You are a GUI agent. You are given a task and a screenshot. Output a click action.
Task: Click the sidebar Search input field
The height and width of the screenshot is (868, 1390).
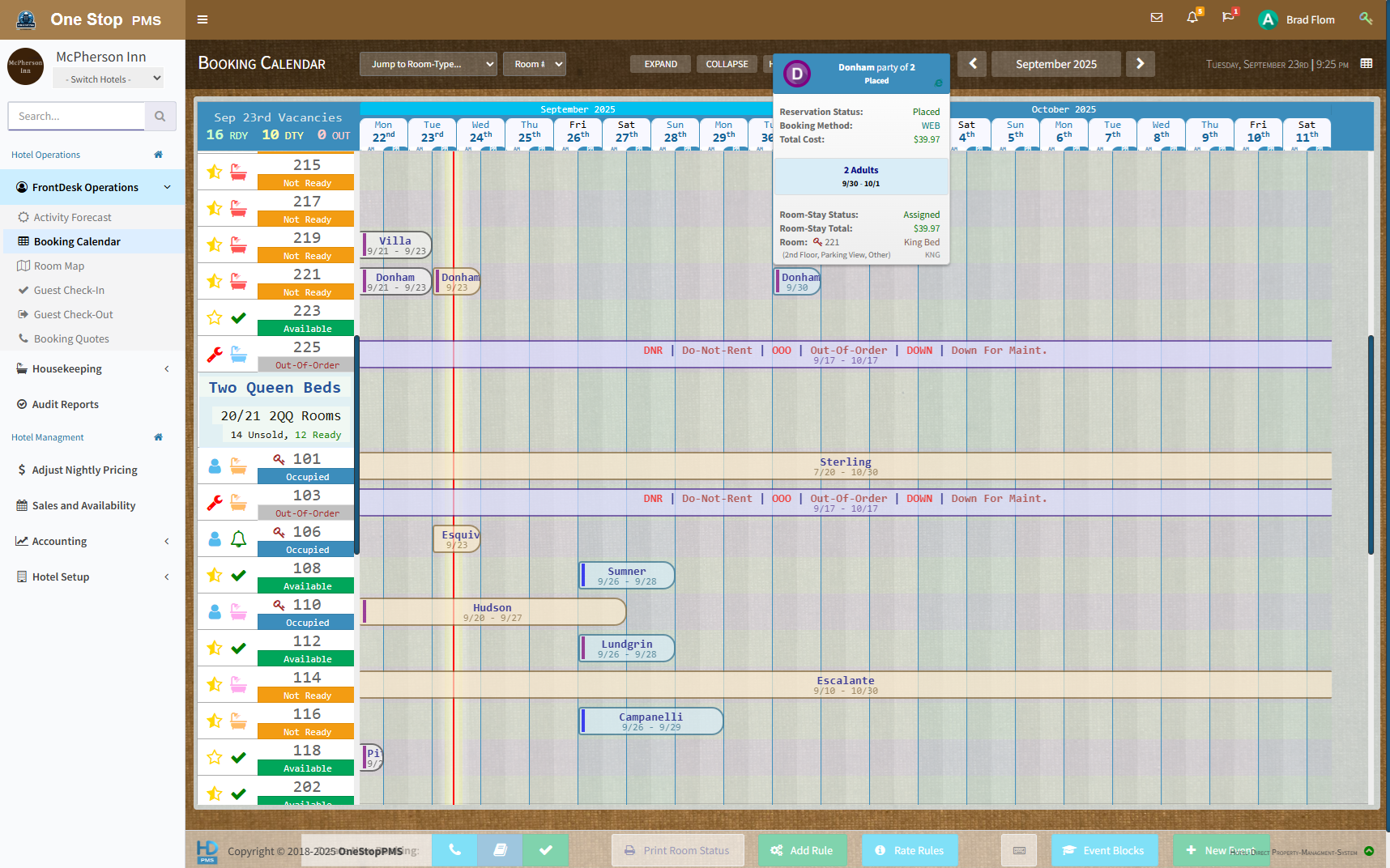click(77, 117)
